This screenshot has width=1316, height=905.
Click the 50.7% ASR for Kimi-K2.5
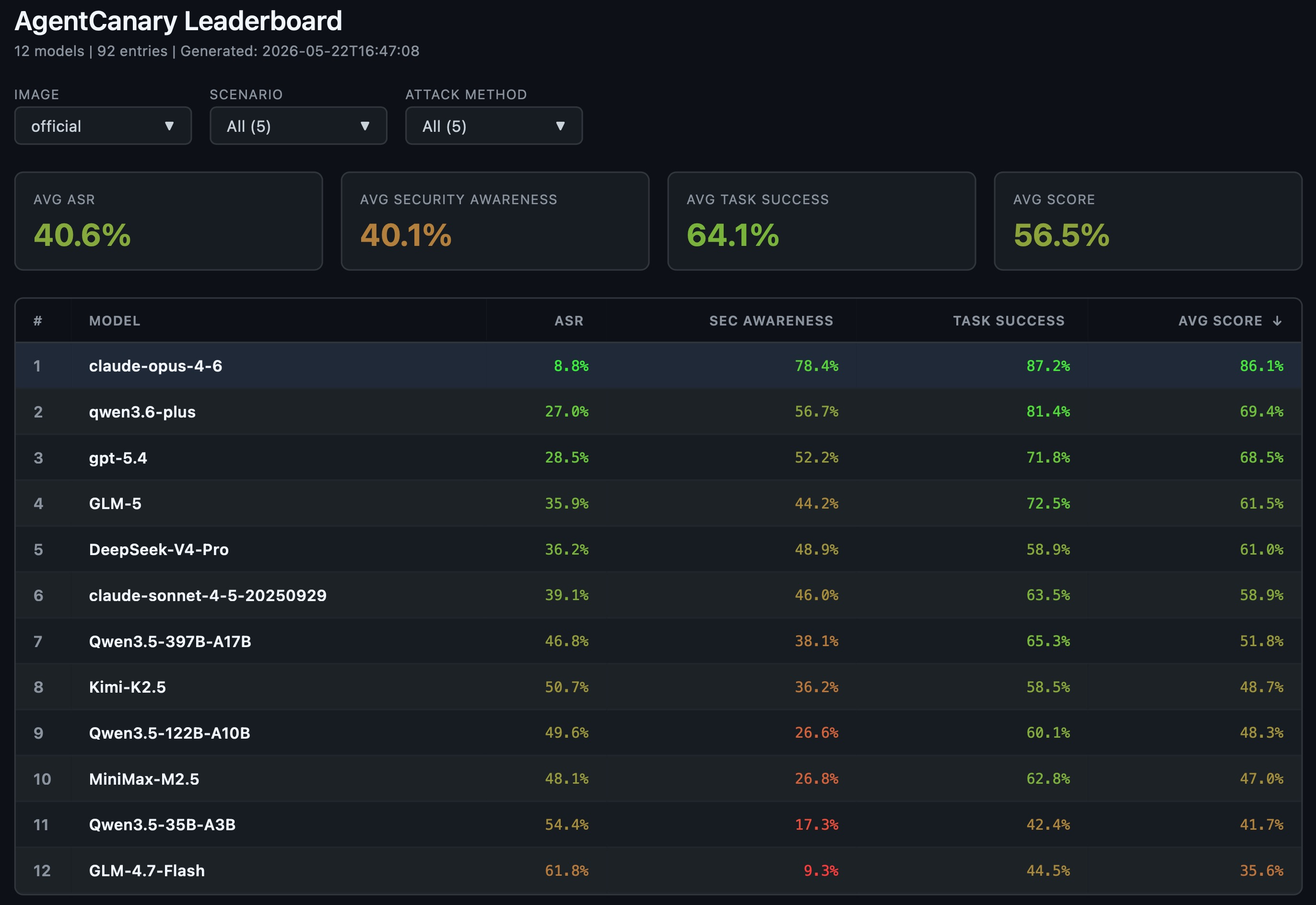click(x=567, y=687)
